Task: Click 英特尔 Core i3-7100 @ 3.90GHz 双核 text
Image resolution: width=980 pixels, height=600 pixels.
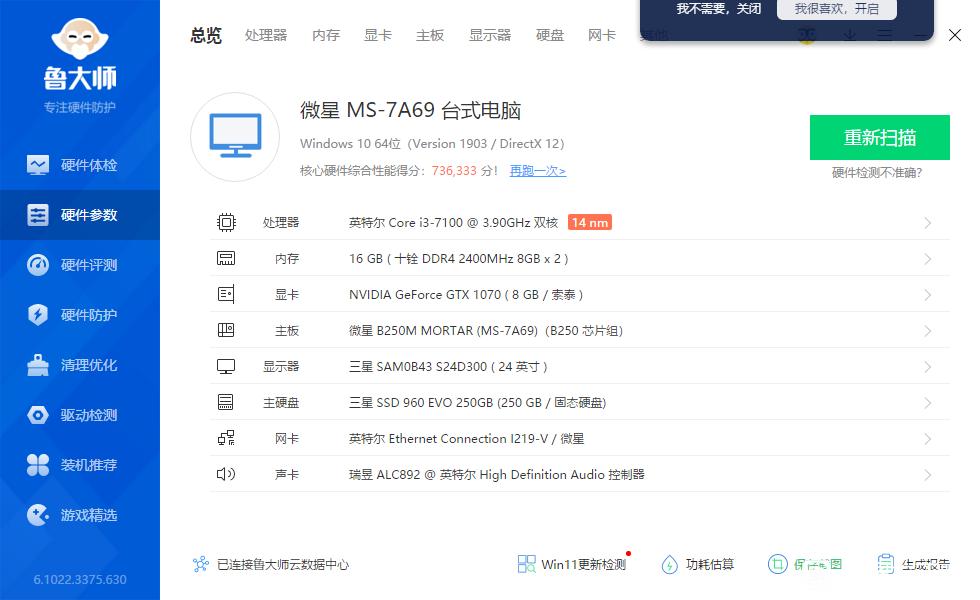Action: click(453, 222)
